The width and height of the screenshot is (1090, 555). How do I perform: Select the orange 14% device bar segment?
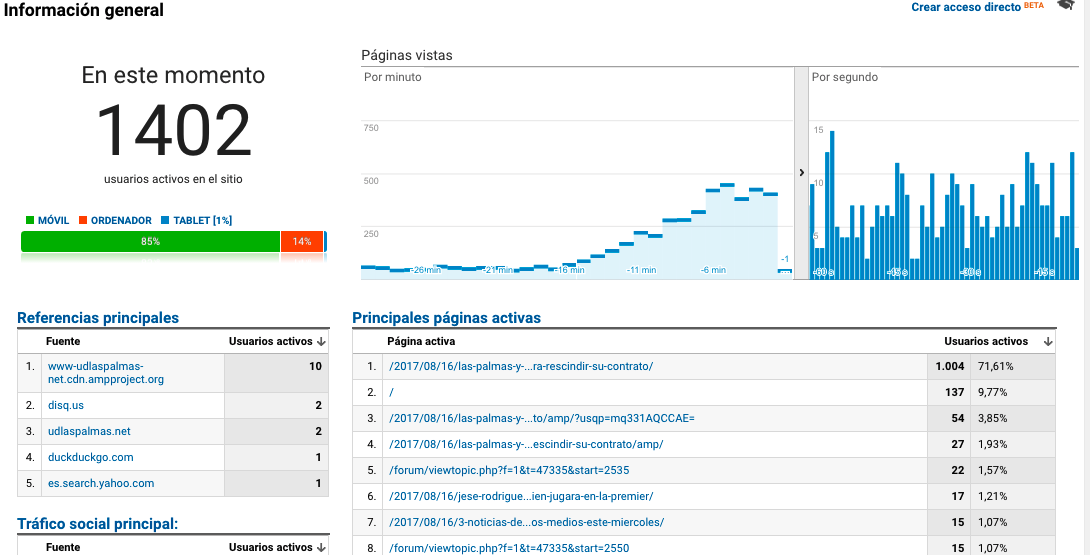(x=302, y=241)
